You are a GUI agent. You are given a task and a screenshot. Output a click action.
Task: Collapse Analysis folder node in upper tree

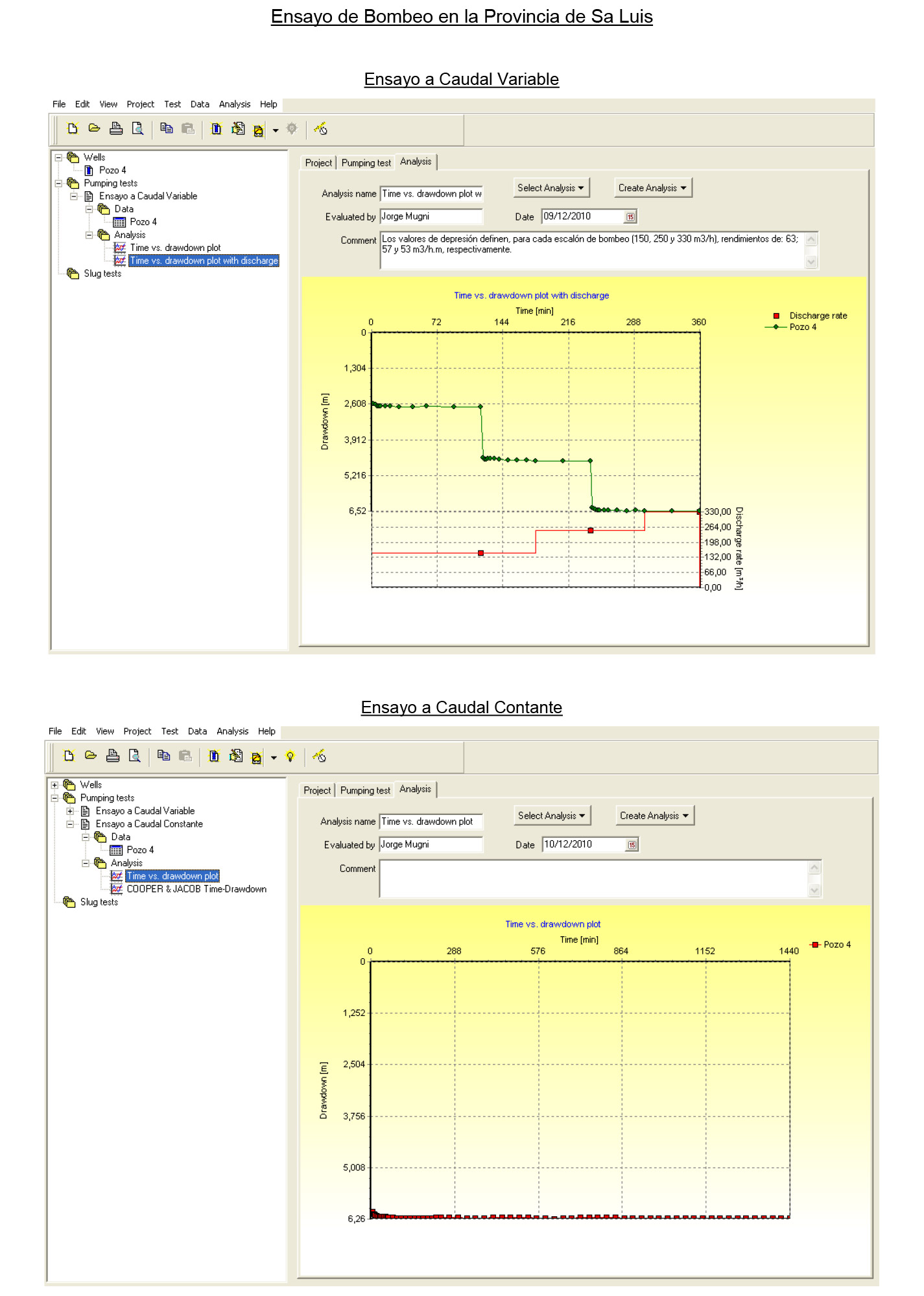pyautogui.click(x=89, y=235)
